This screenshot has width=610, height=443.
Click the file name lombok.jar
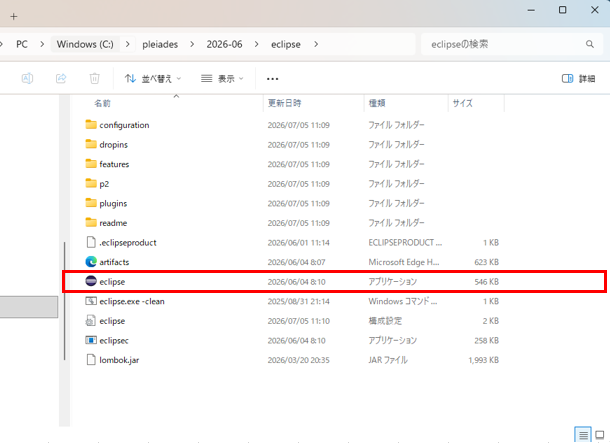click(x=119, y=360)
